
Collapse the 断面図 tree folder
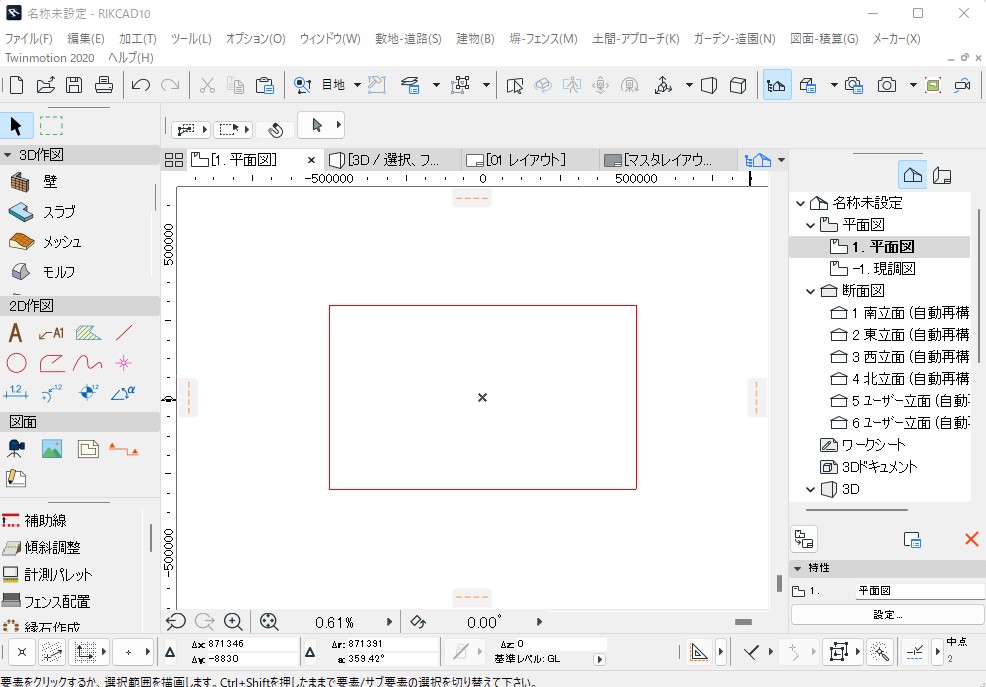pos(811,291)
